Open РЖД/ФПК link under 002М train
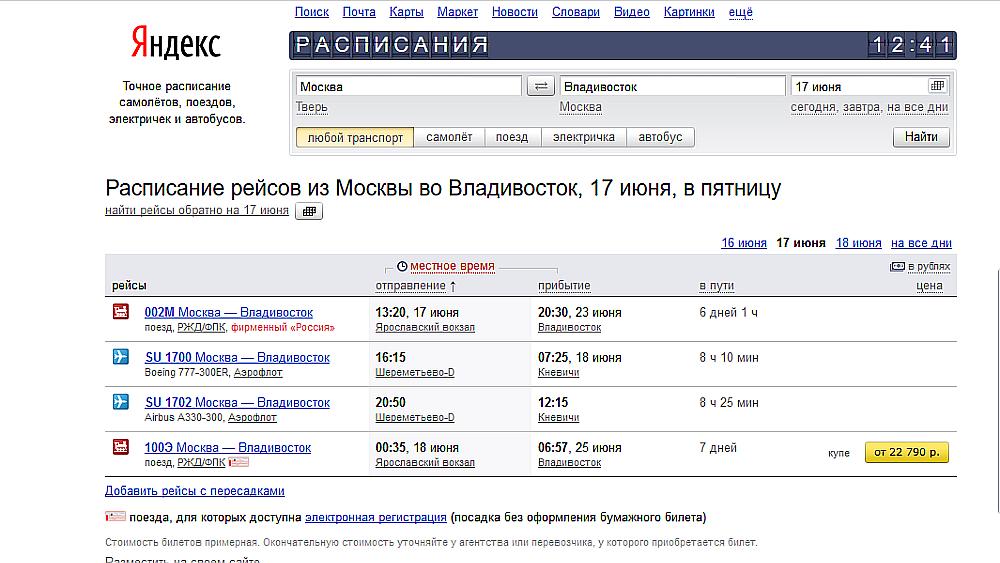This screenshot has height=563, width=1000. pos(201,328)
